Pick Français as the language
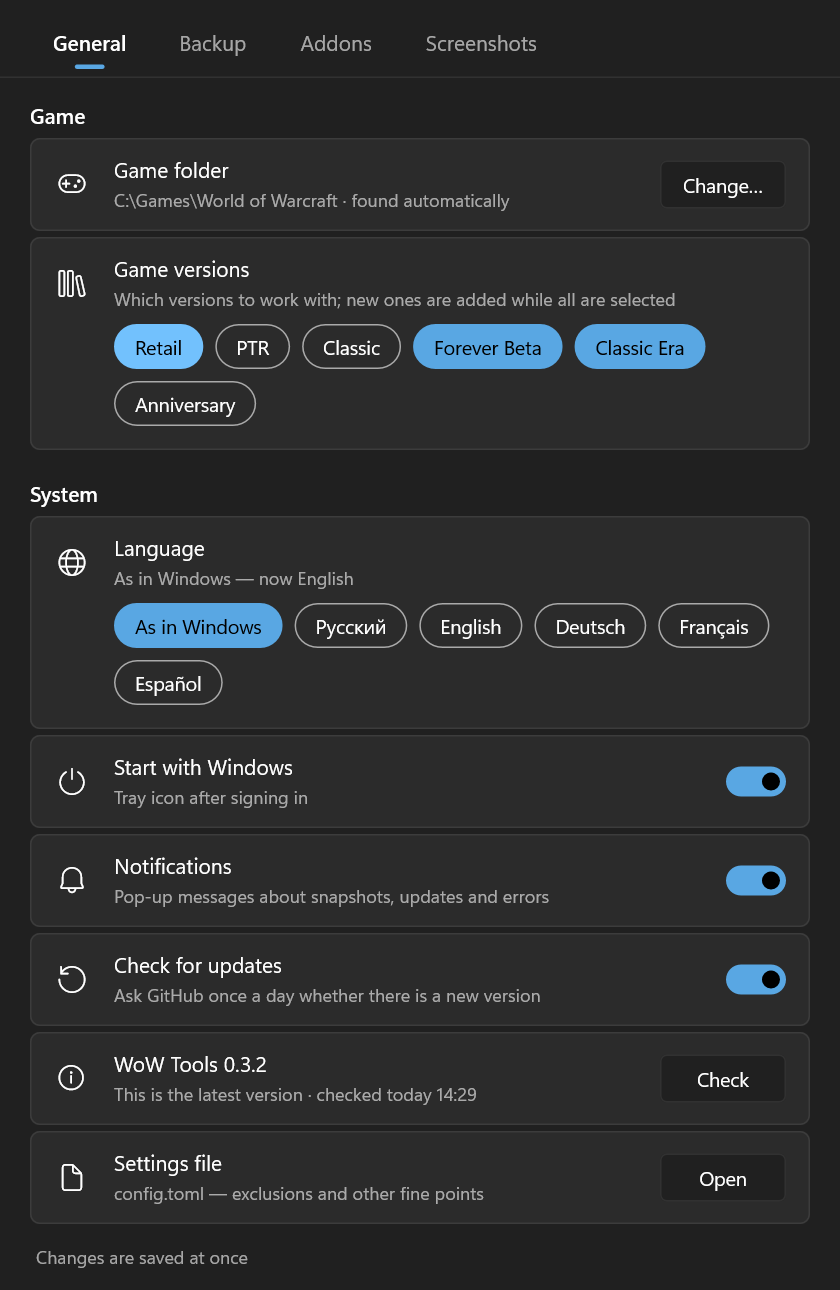Screen dimensions: 840x1290 point(714,627)
